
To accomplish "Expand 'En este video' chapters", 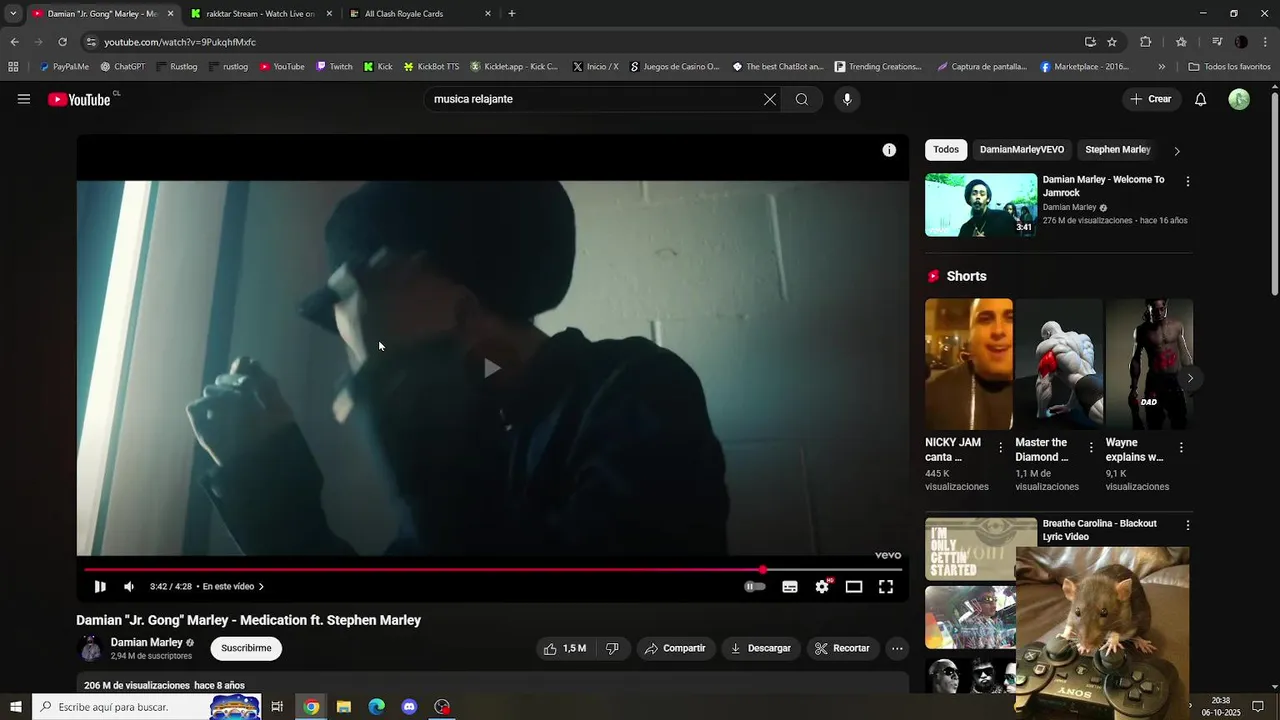I will pos(233,587).
